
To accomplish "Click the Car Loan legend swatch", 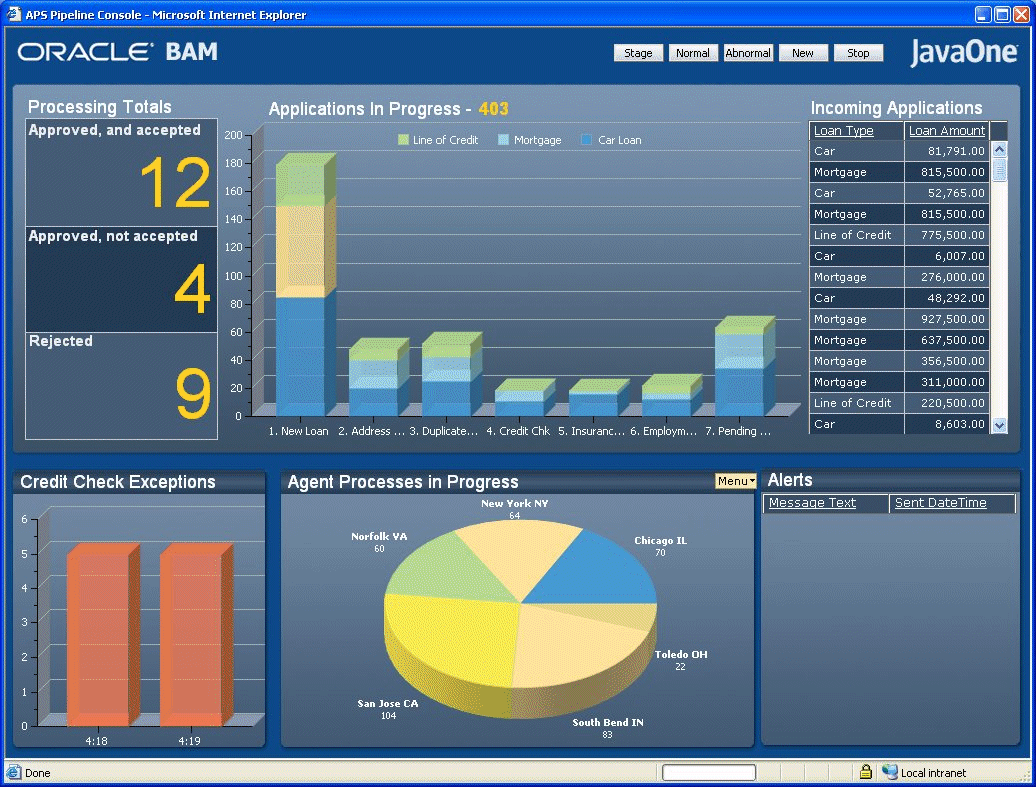I will (586, 140).
